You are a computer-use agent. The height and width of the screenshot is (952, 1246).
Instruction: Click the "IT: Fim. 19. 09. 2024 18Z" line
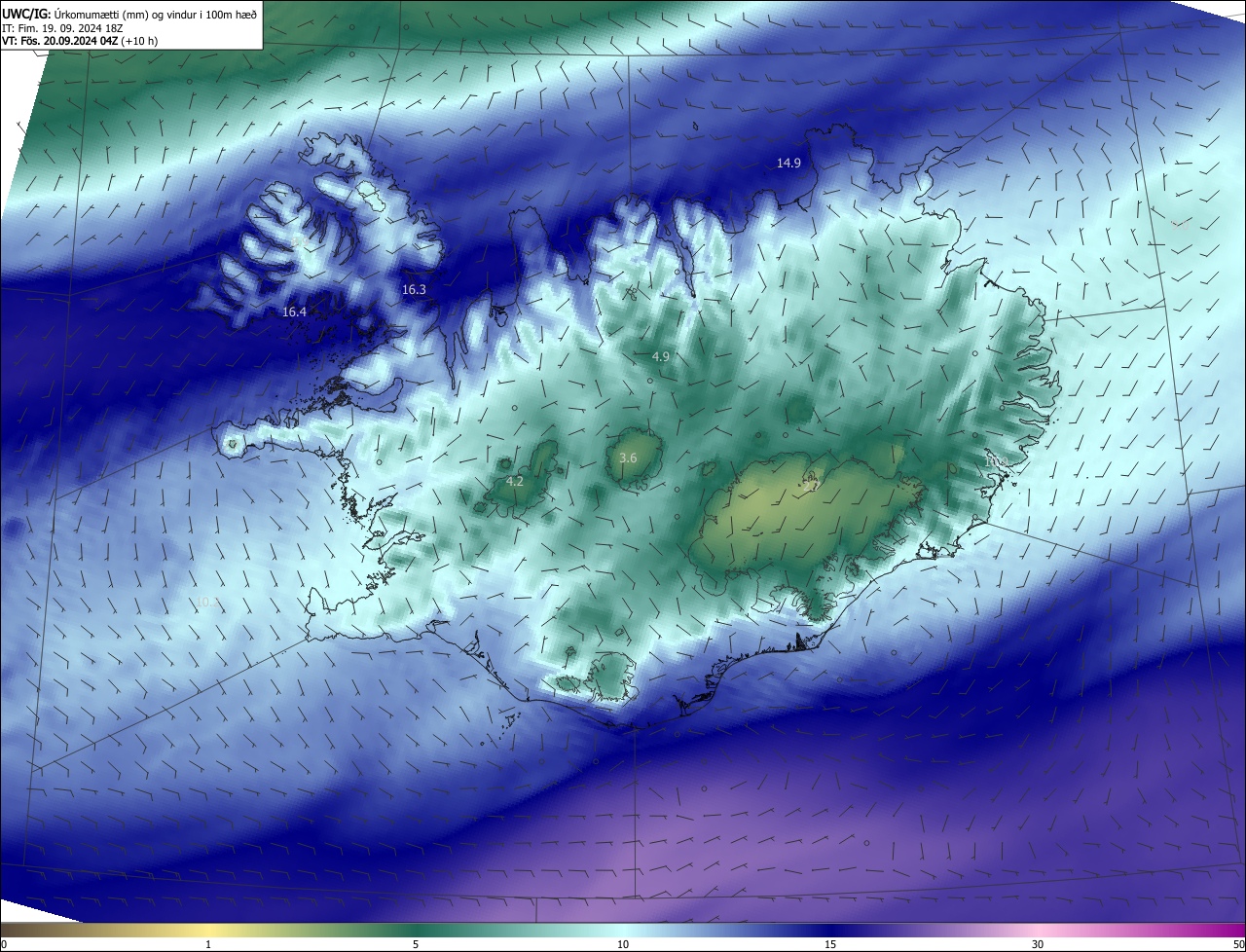tap(64, 28)
